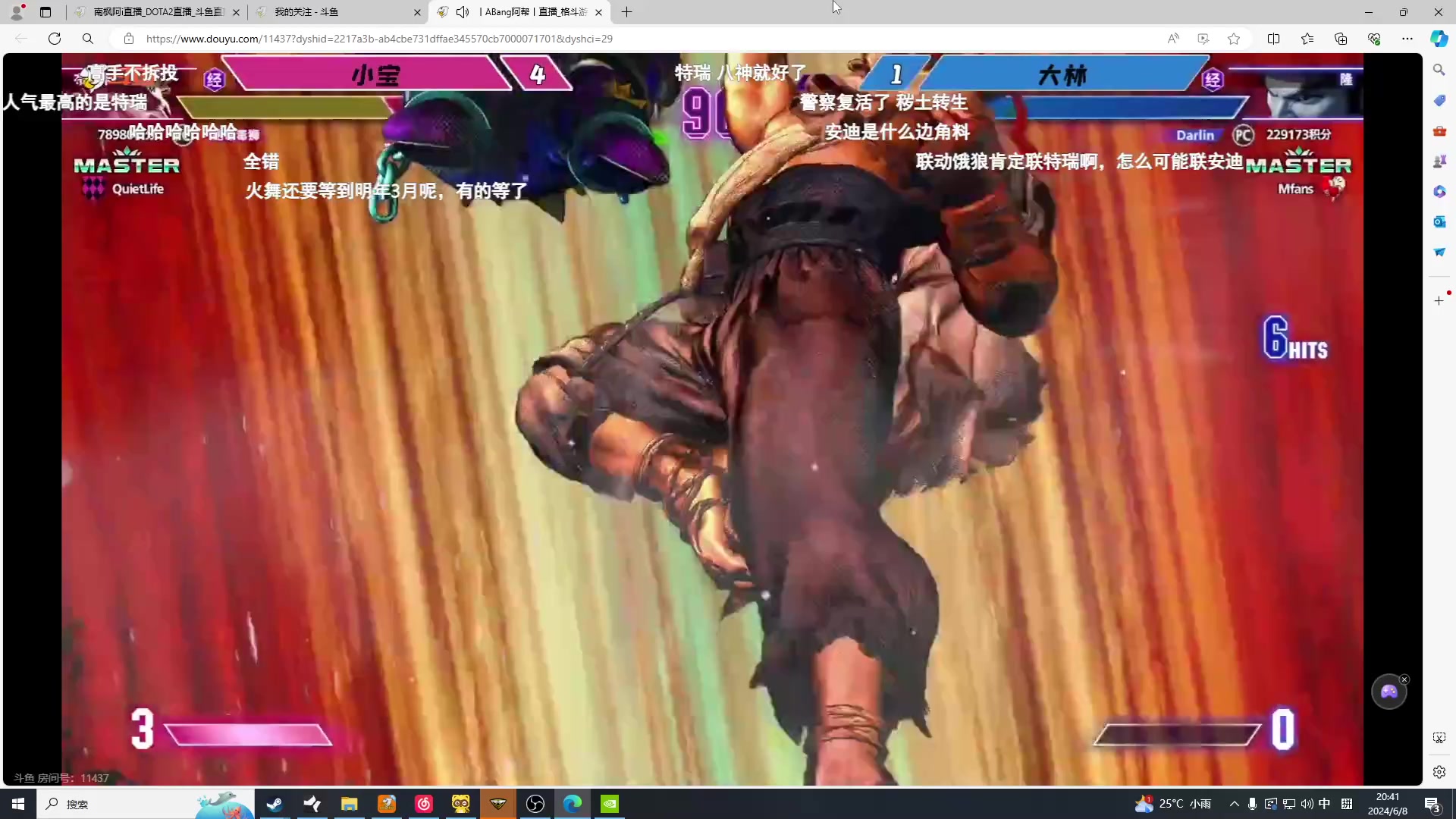Select the ABang阿帮 直播 tab
This screenshot has height=819, width=1456.
click(519, 12)
